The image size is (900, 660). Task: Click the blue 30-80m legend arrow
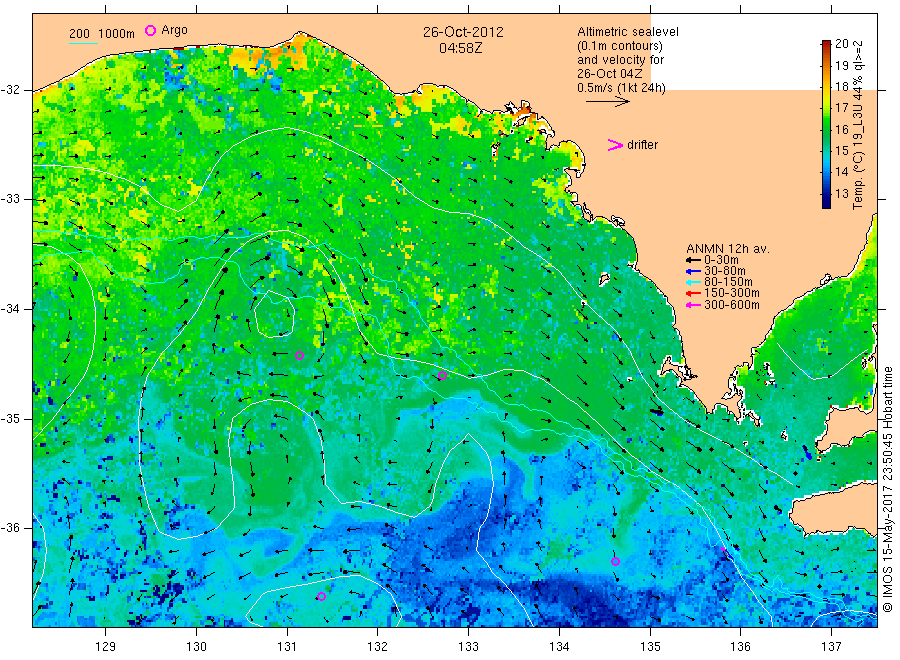click(x=694, y=271)
